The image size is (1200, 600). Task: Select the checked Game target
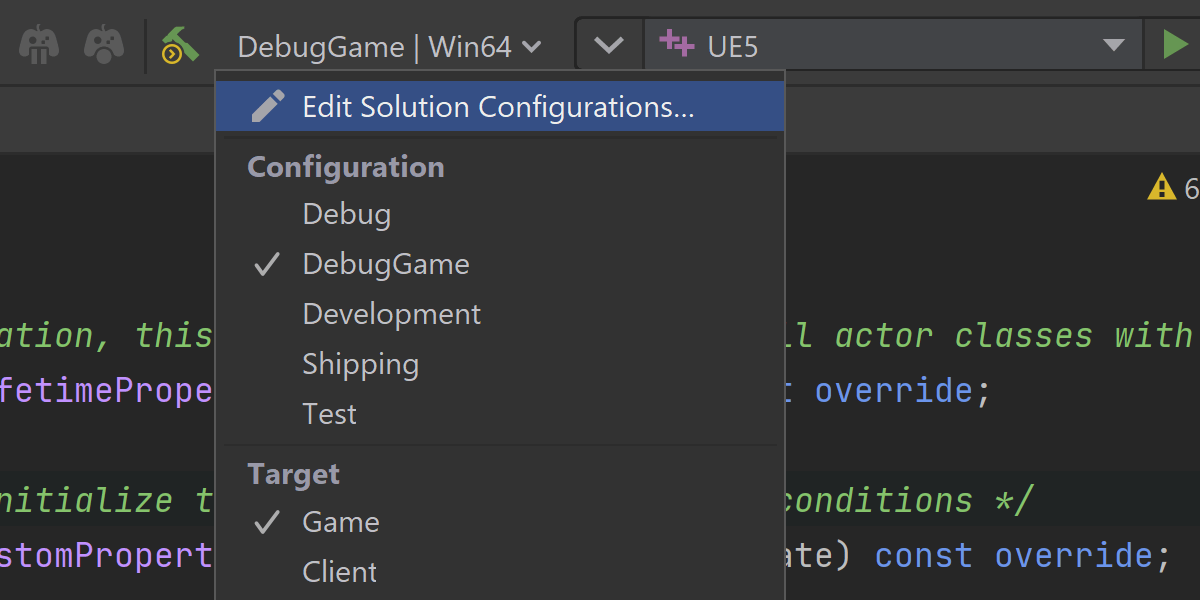(341, 522)
